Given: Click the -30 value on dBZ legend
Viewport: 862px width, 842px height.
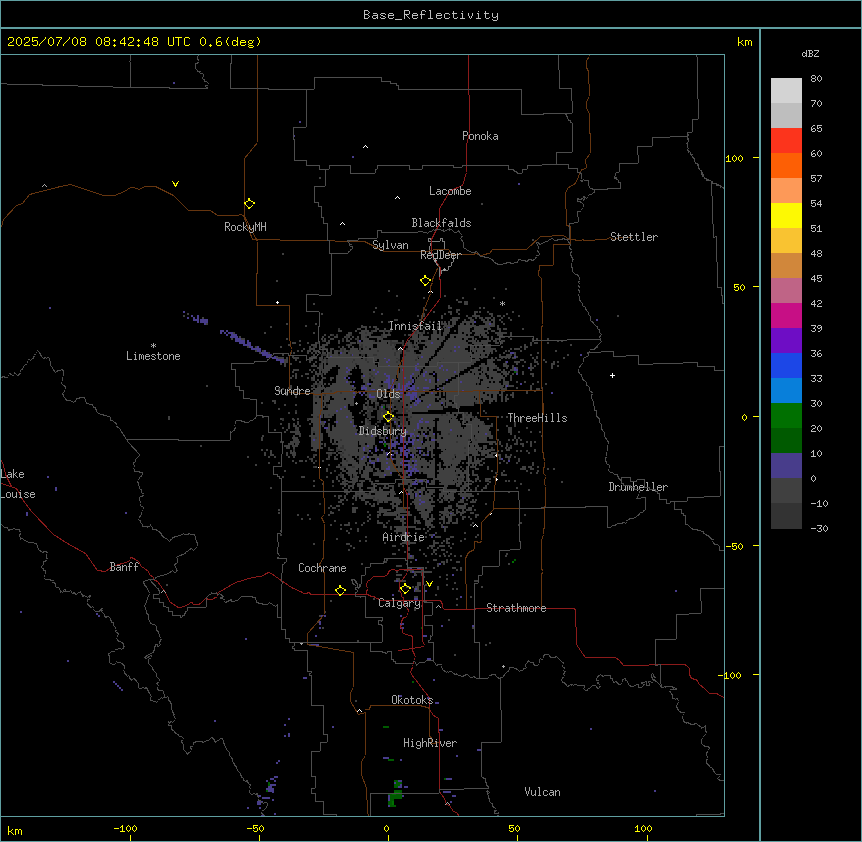Looking at the screenshot, I should point(819,528).
